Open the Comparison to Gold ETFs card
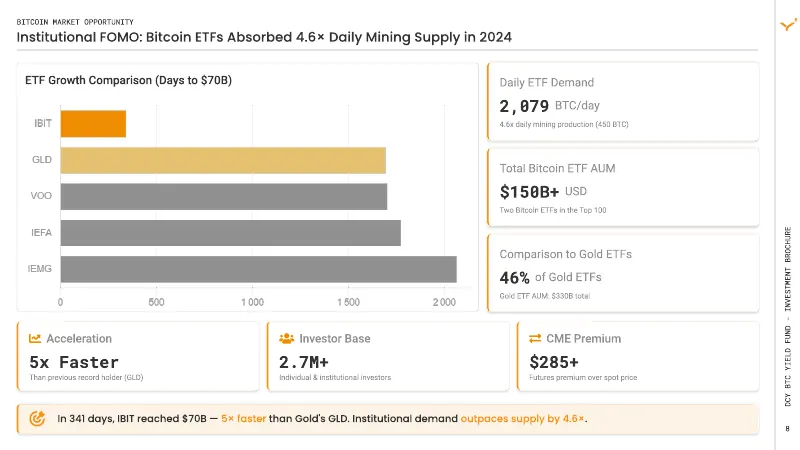Screen dimensions: 800x450 coord(623,273)
